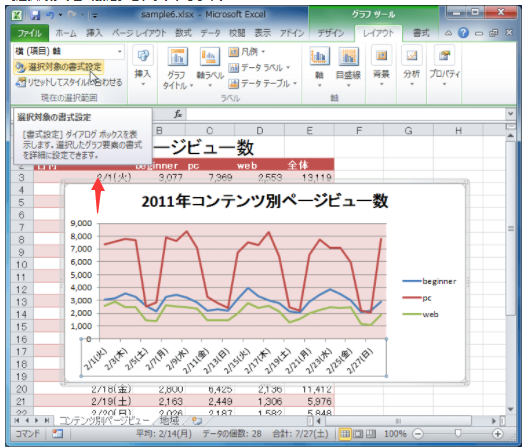
Task: Select the コンテンツ別ページビュー sheet tab
Action: 104,421
